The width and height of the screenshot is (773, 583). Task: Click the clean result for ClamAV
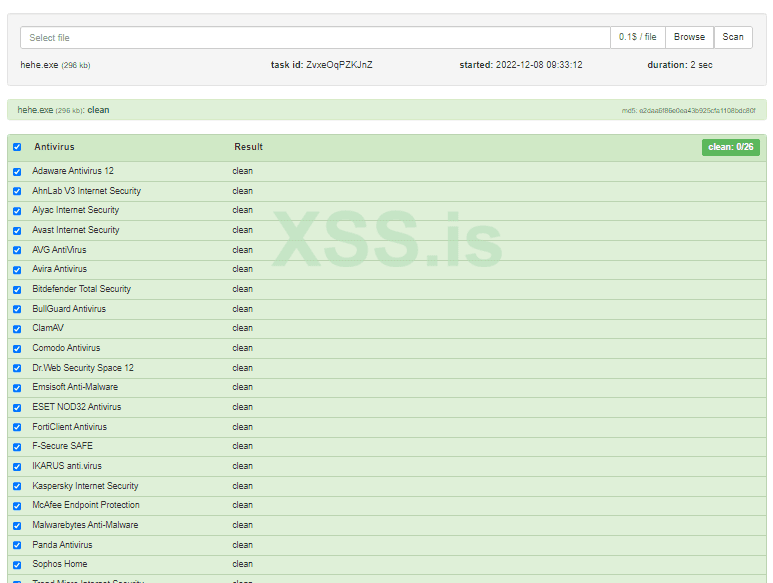click(243, 328)
